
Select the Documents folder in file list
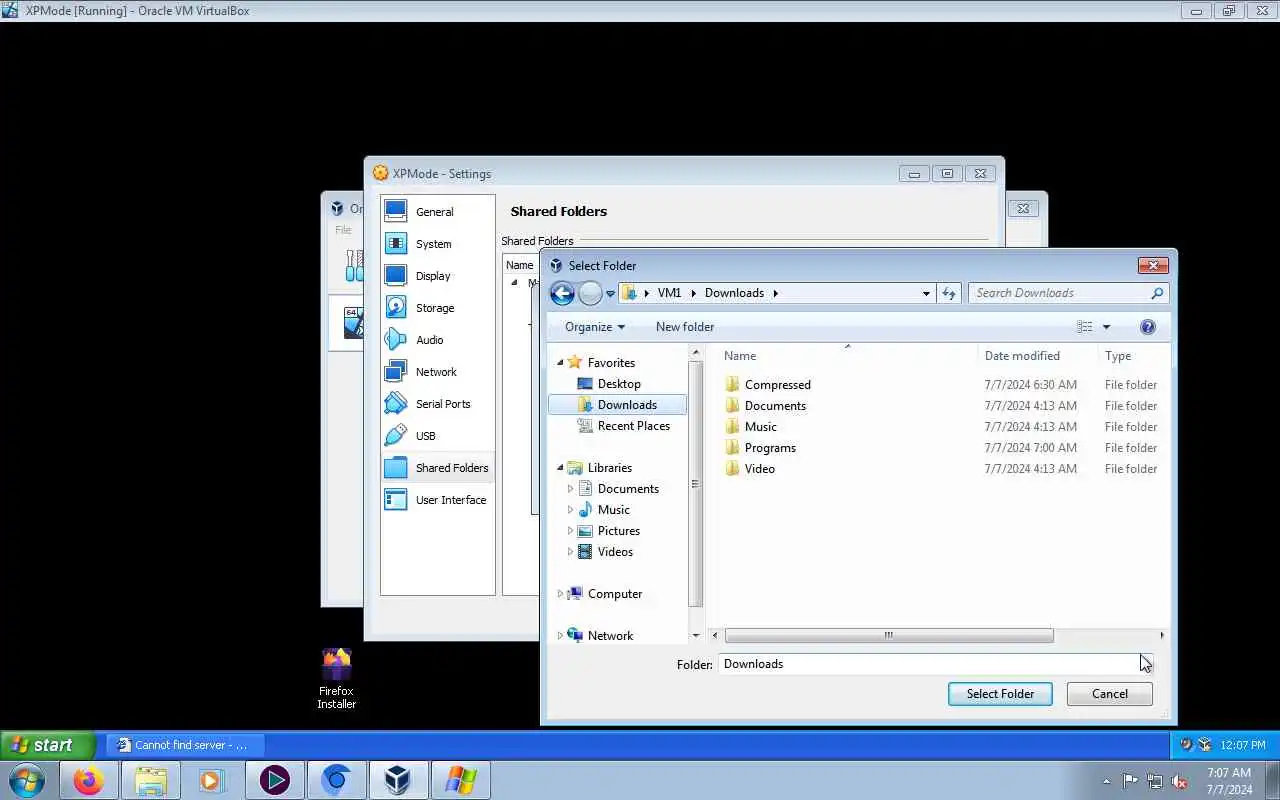coord(775,406)
